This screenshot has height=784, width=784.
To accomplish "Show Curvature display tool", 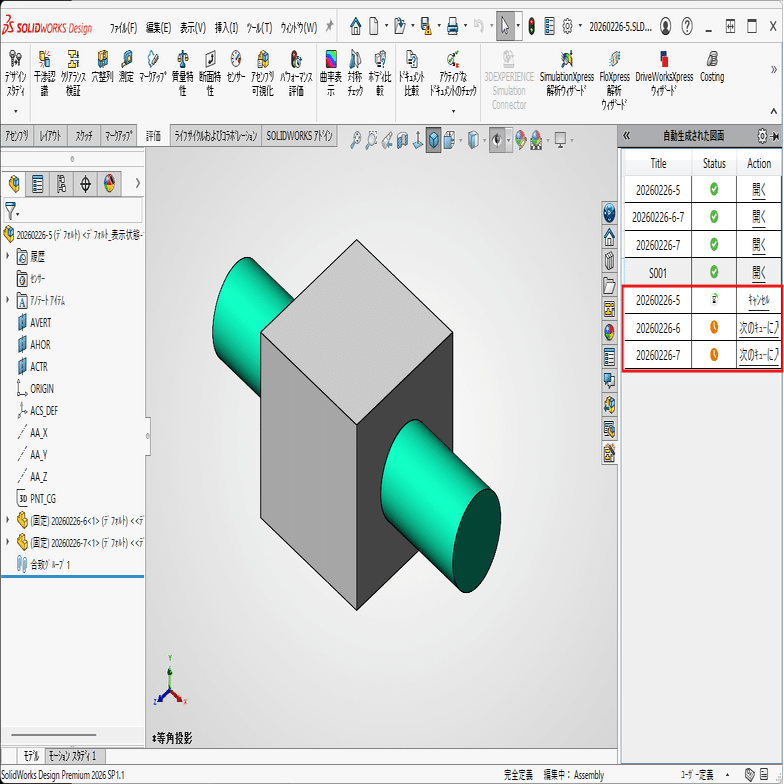I will pos(330,74).
